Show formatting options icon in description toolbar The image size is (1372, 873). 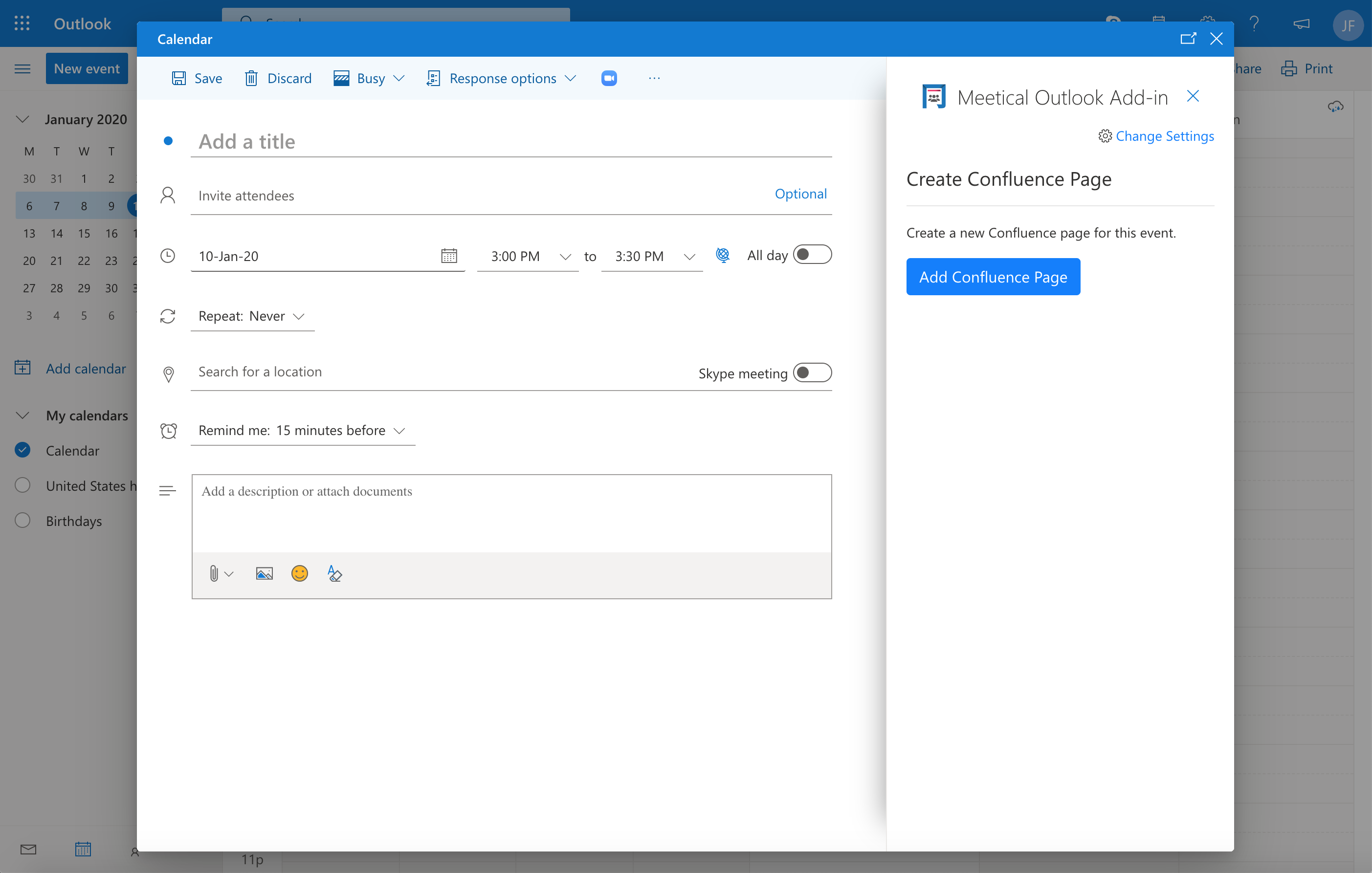click(x=334, y=573)
